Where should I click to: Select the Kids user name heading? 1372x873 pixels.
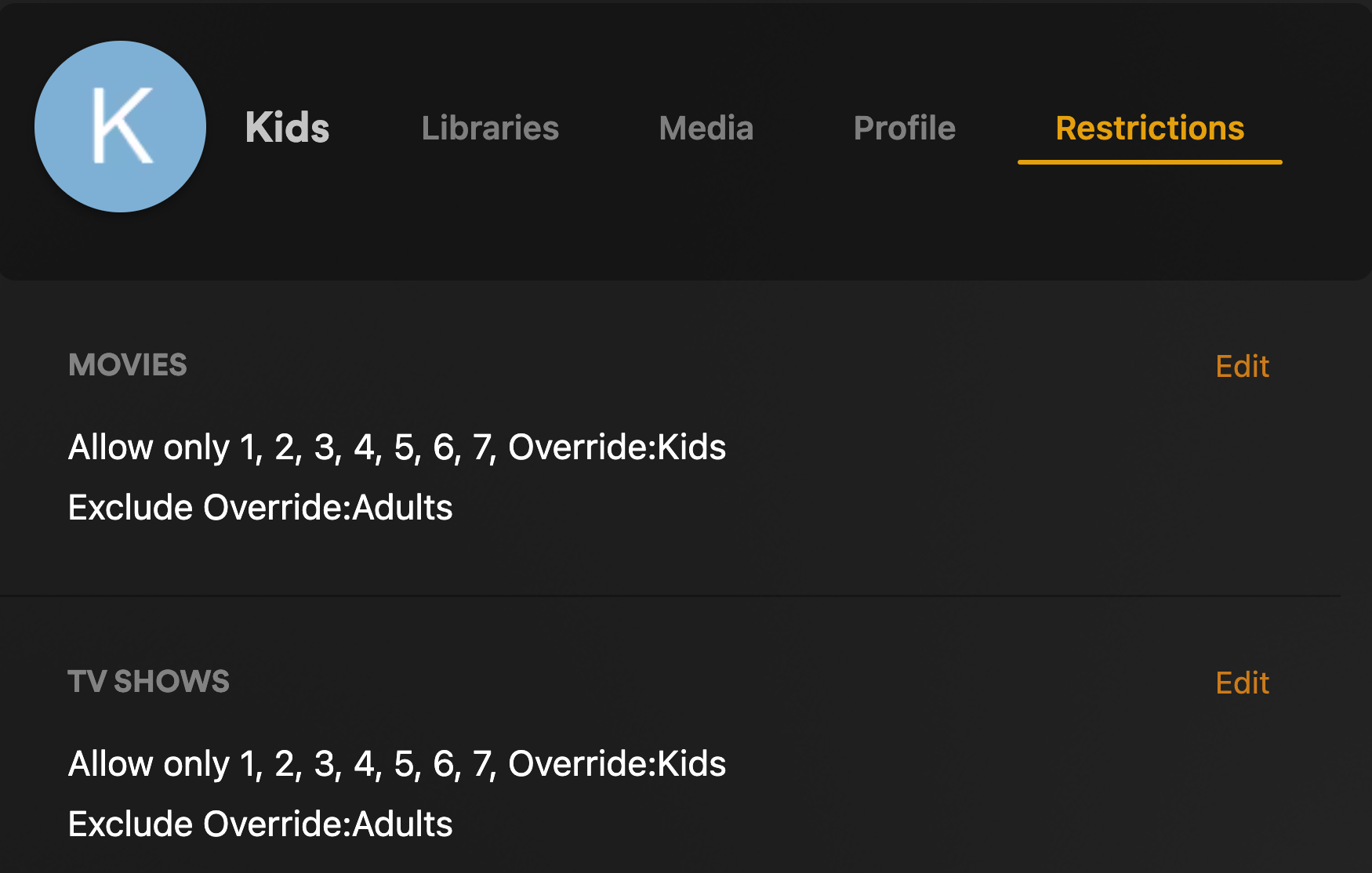[287, 128]
